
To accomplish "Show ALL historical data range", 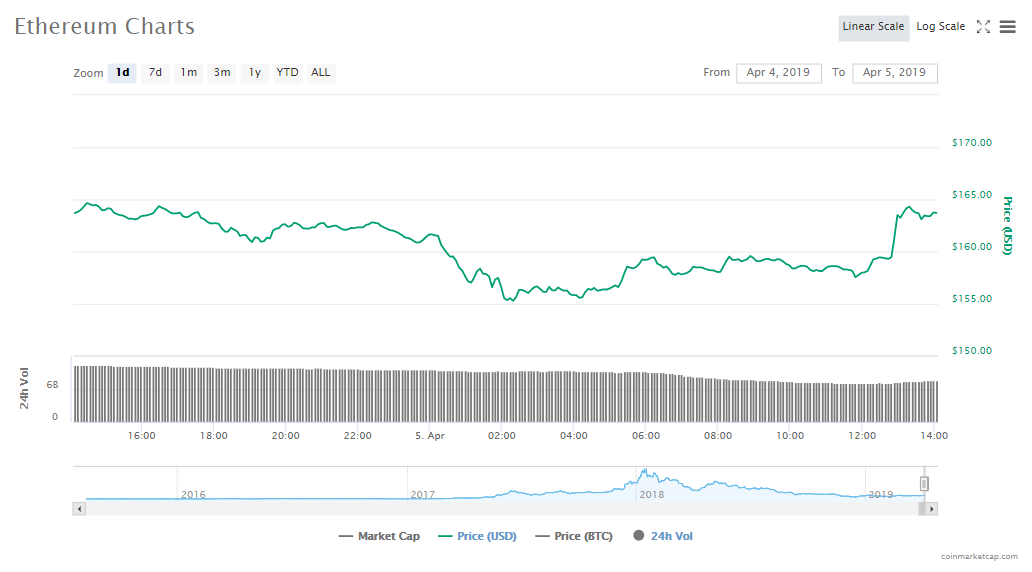I will [x=320, y=73].
